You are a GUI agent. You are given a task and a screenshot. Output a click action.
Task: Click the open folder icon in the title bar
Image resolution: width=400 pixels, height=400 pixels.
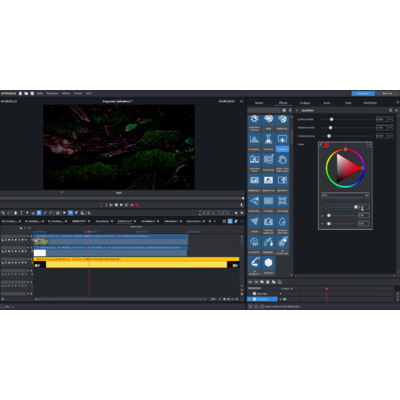pos(26,94)
